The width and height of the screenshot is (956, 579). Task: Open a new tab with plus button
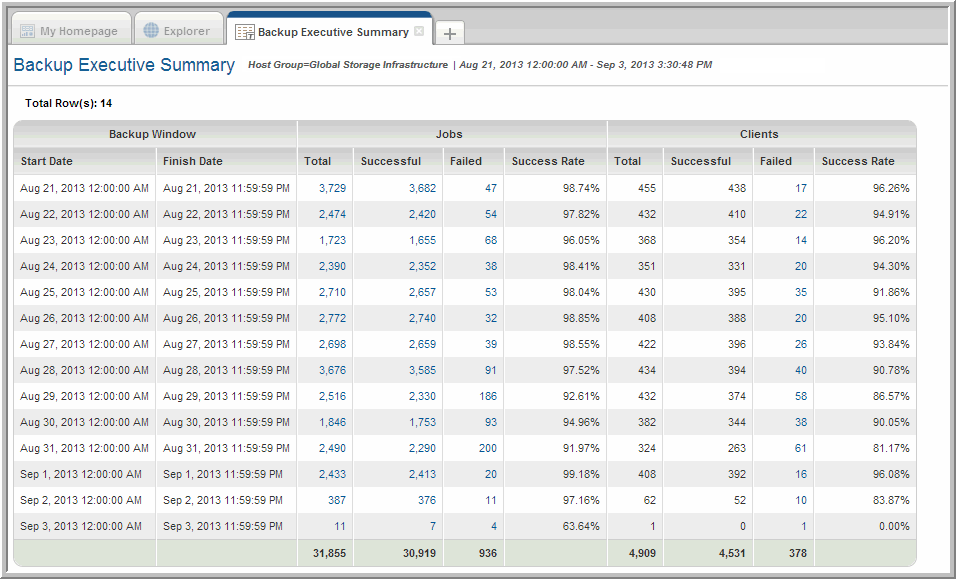click(449, 33)
